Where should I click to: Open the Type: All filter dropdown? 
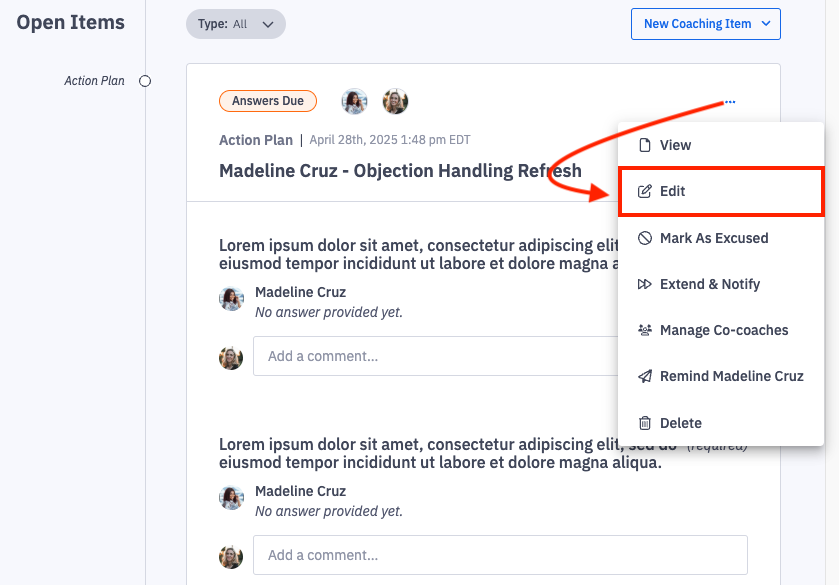[x=236, y=24]
